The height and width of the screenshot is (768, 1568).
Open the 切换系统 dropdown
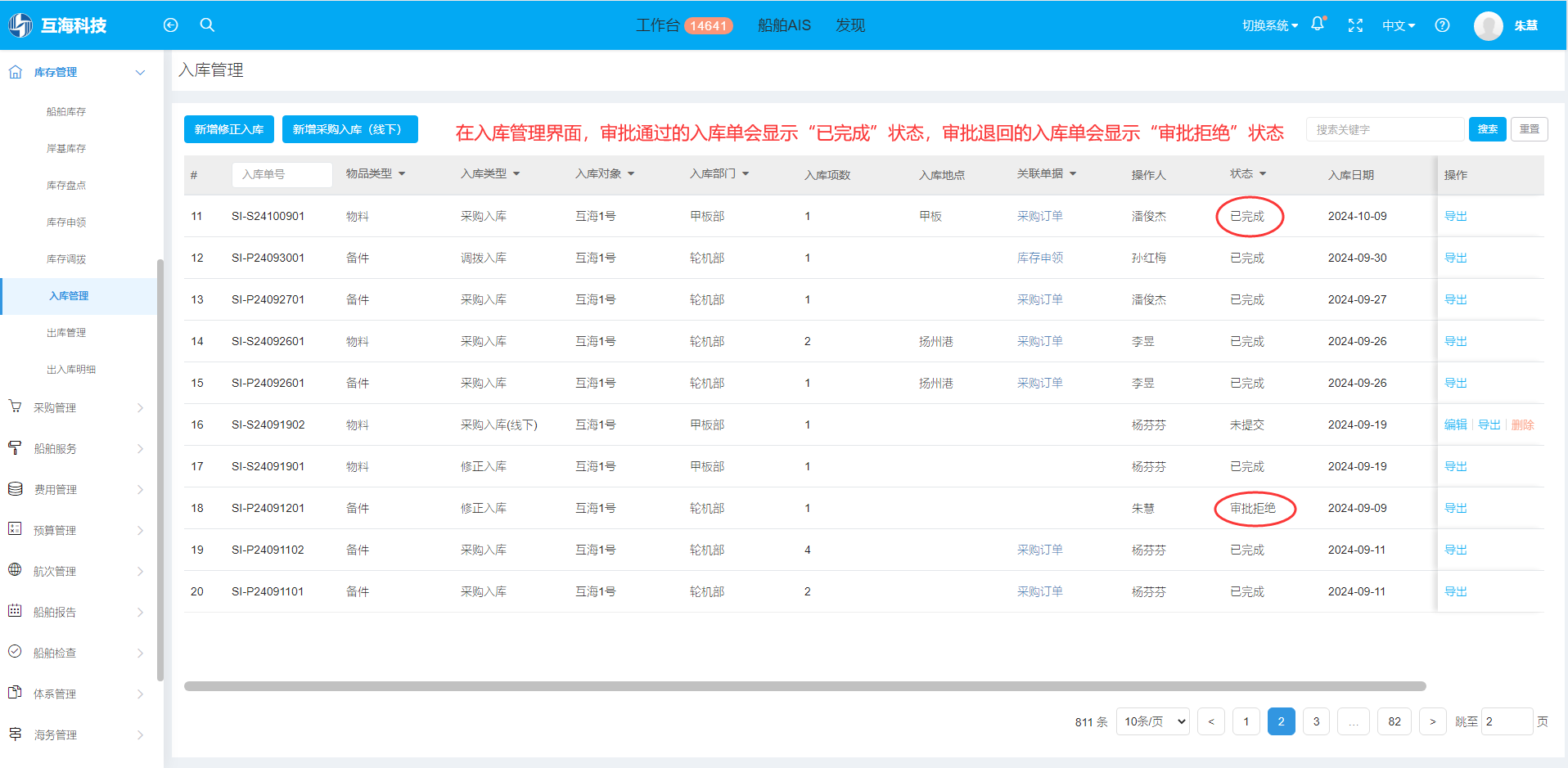[x=1269, y=25]
